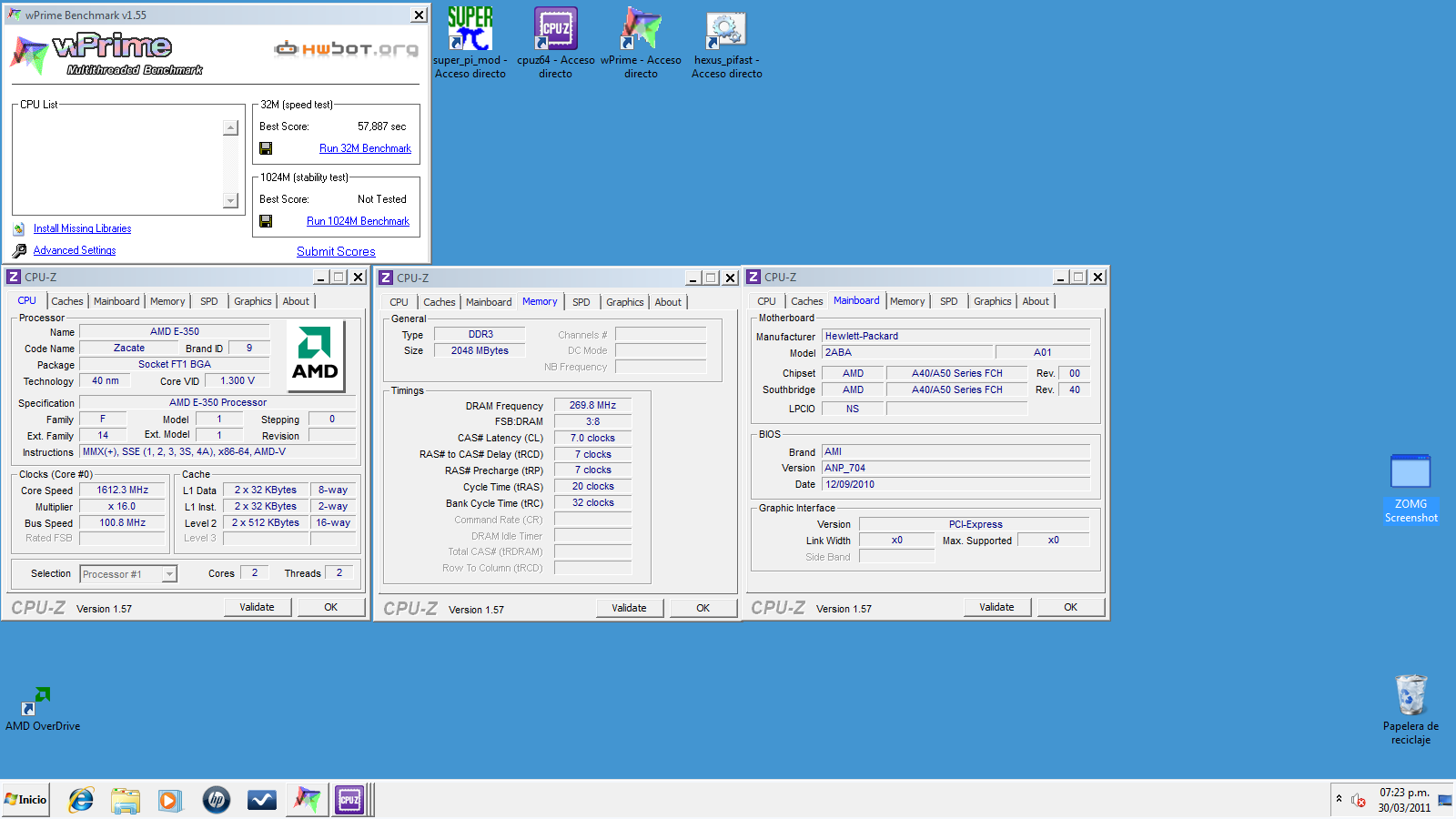1456x819 pixels.
Task: Click the CPU-Z icon in left window title
Action: [x=14, y=277]
